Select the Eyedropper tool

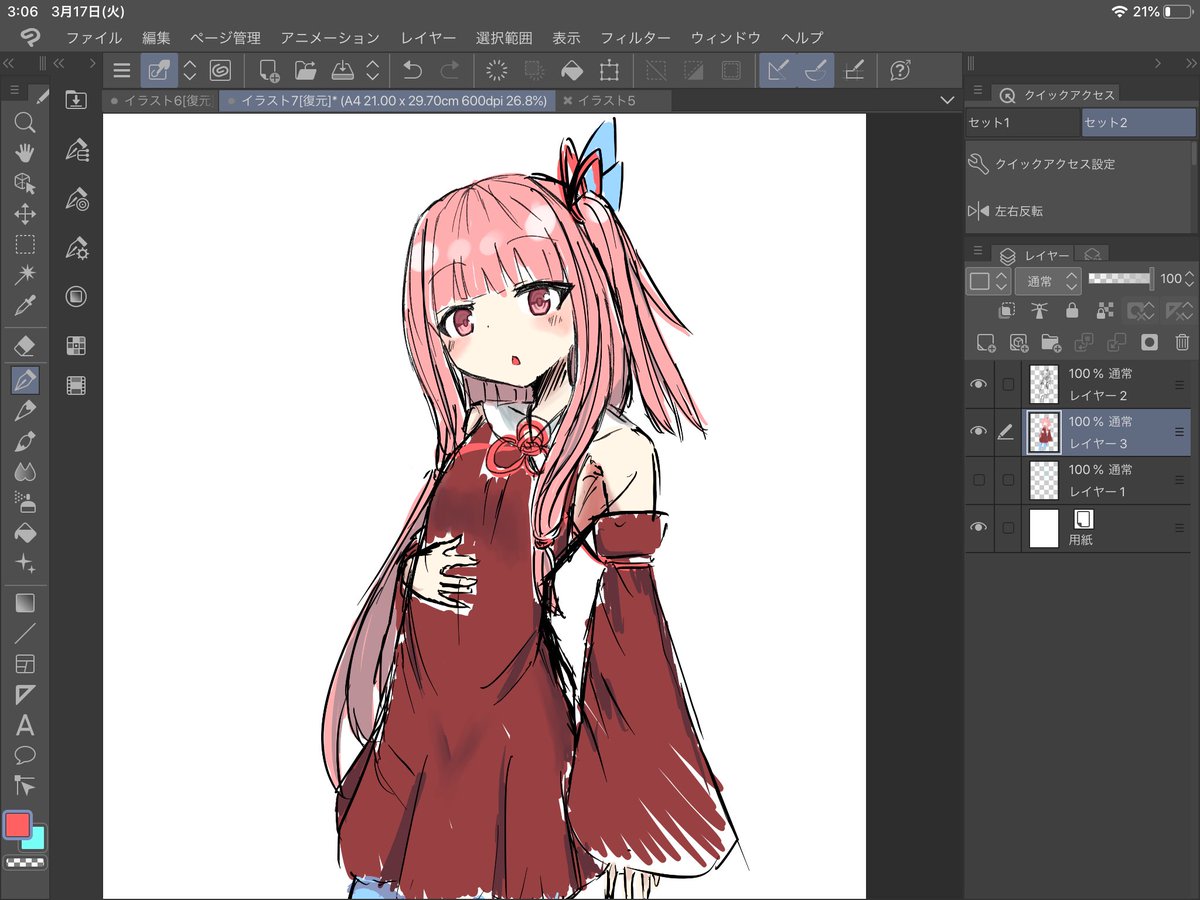(25, 305)
